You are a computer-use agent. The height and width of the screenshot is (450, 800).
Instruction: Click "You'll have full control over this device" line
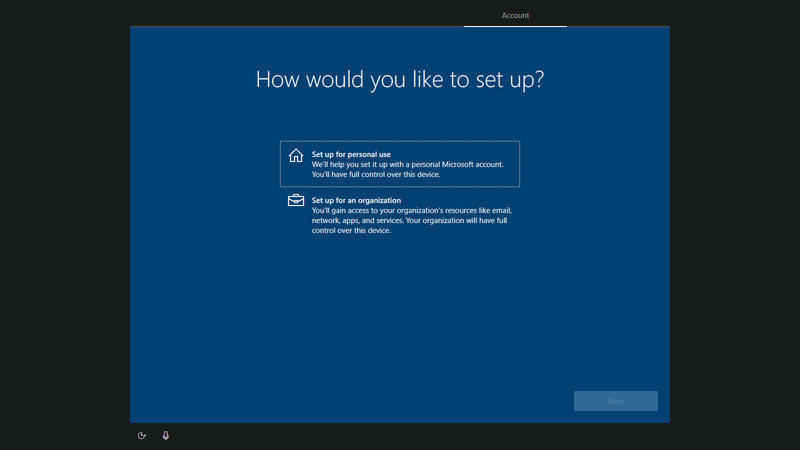tap(376, 174)
